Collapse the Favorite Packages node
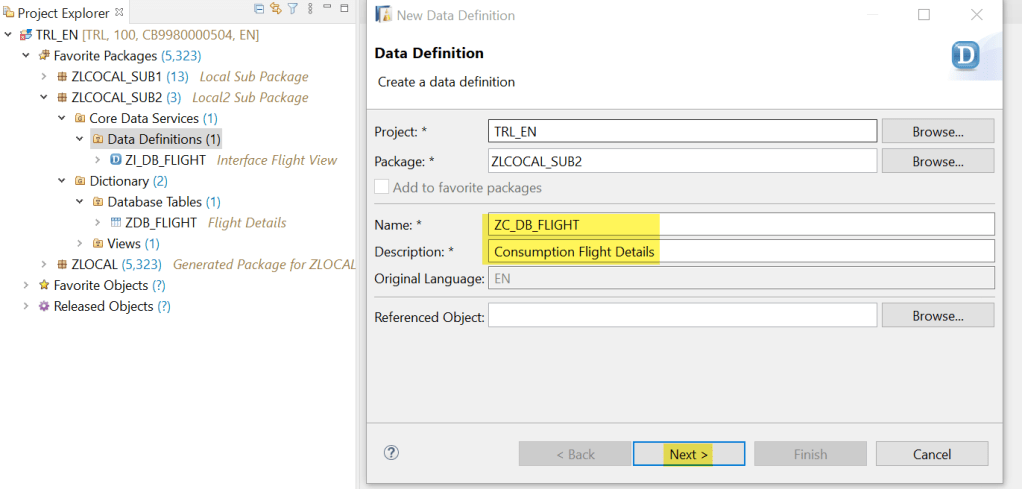This screenshot has width=1022, height=489. click(26, 56)
